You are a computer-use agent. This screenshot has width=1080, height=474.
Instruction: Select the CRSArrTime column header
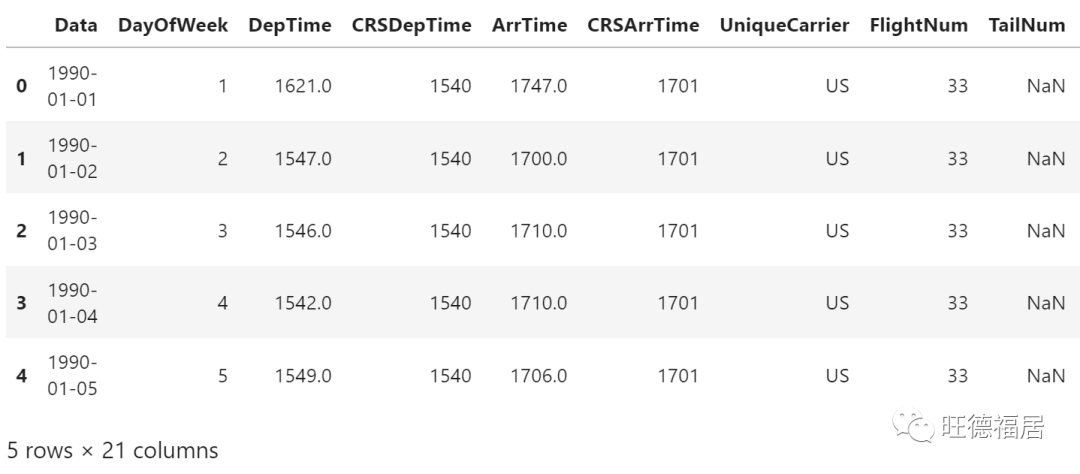click(x=643, y=26)
